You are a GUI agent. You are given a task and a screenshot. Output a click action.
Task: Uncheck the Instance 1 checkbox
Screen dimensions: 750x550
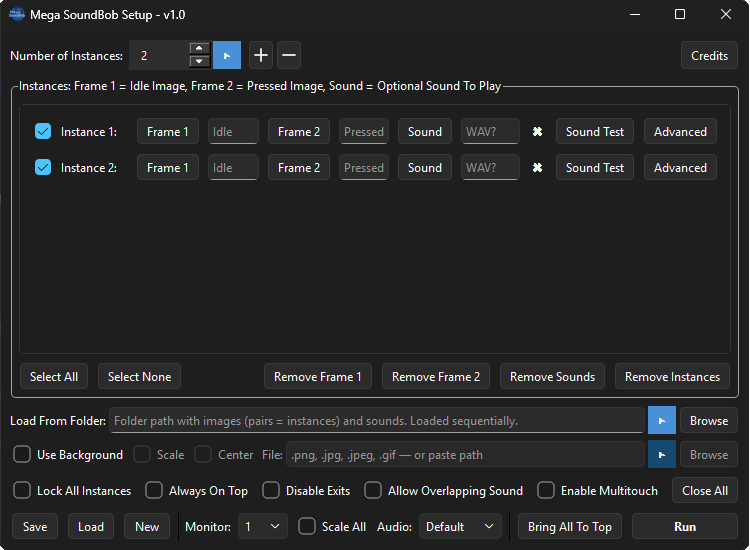[x=43, y=132]
